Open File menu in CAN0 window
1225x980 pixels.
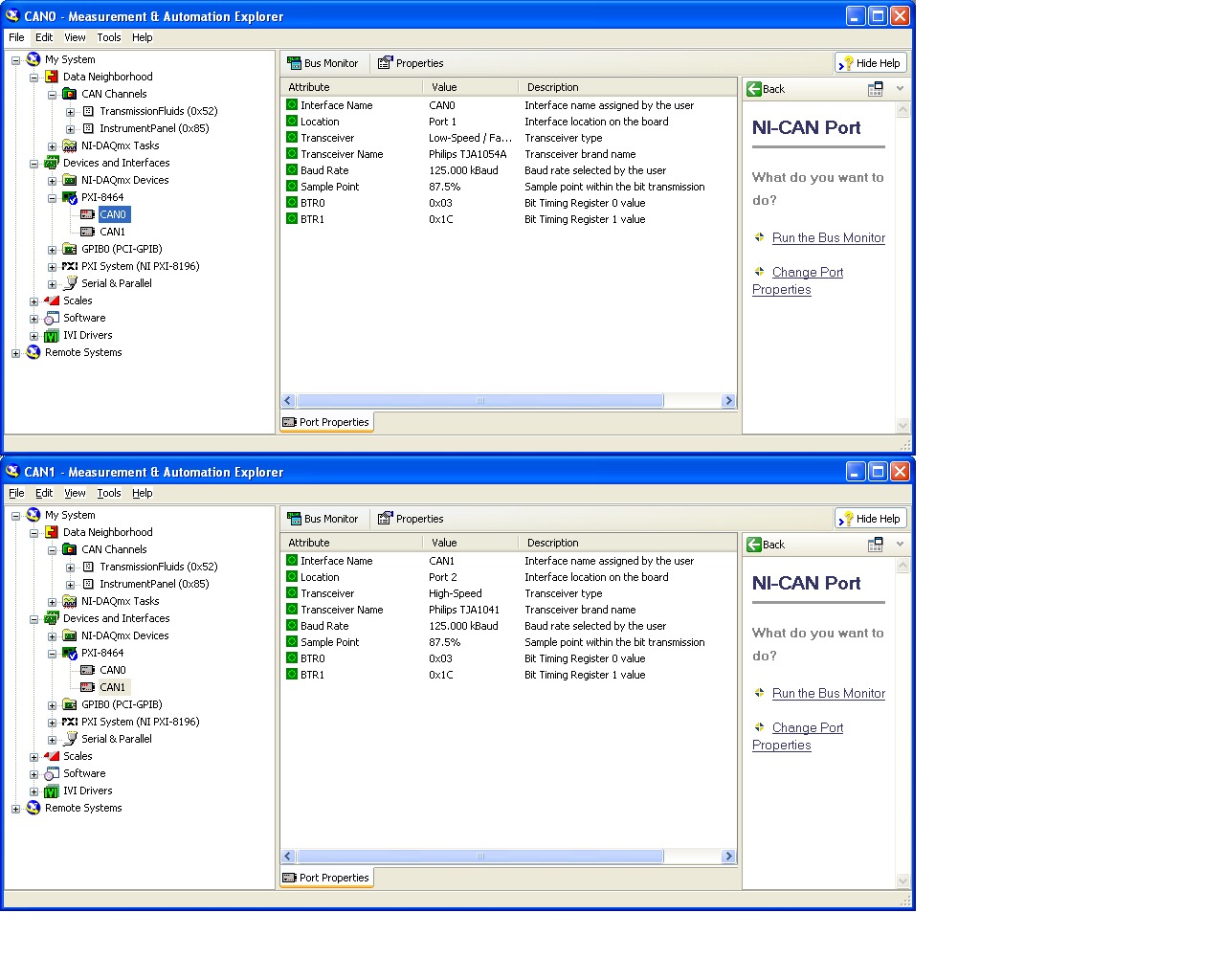tap(16, 37)
